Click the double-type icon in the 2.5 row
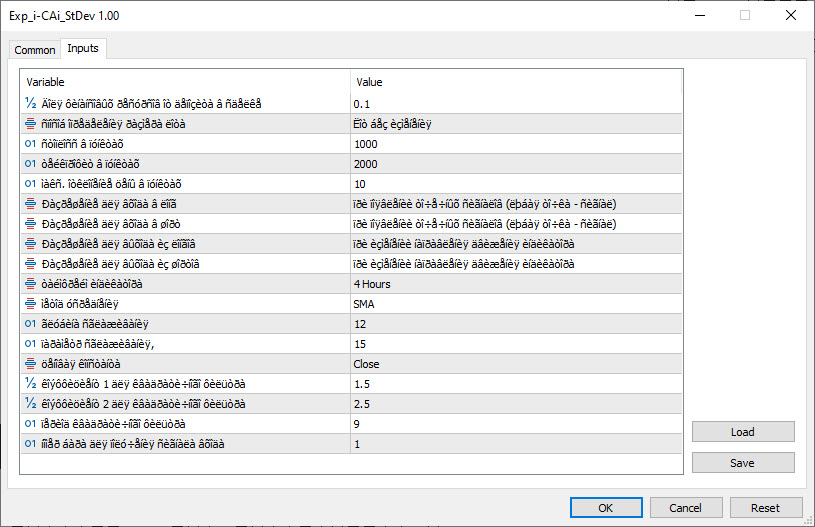 point(30,404)
